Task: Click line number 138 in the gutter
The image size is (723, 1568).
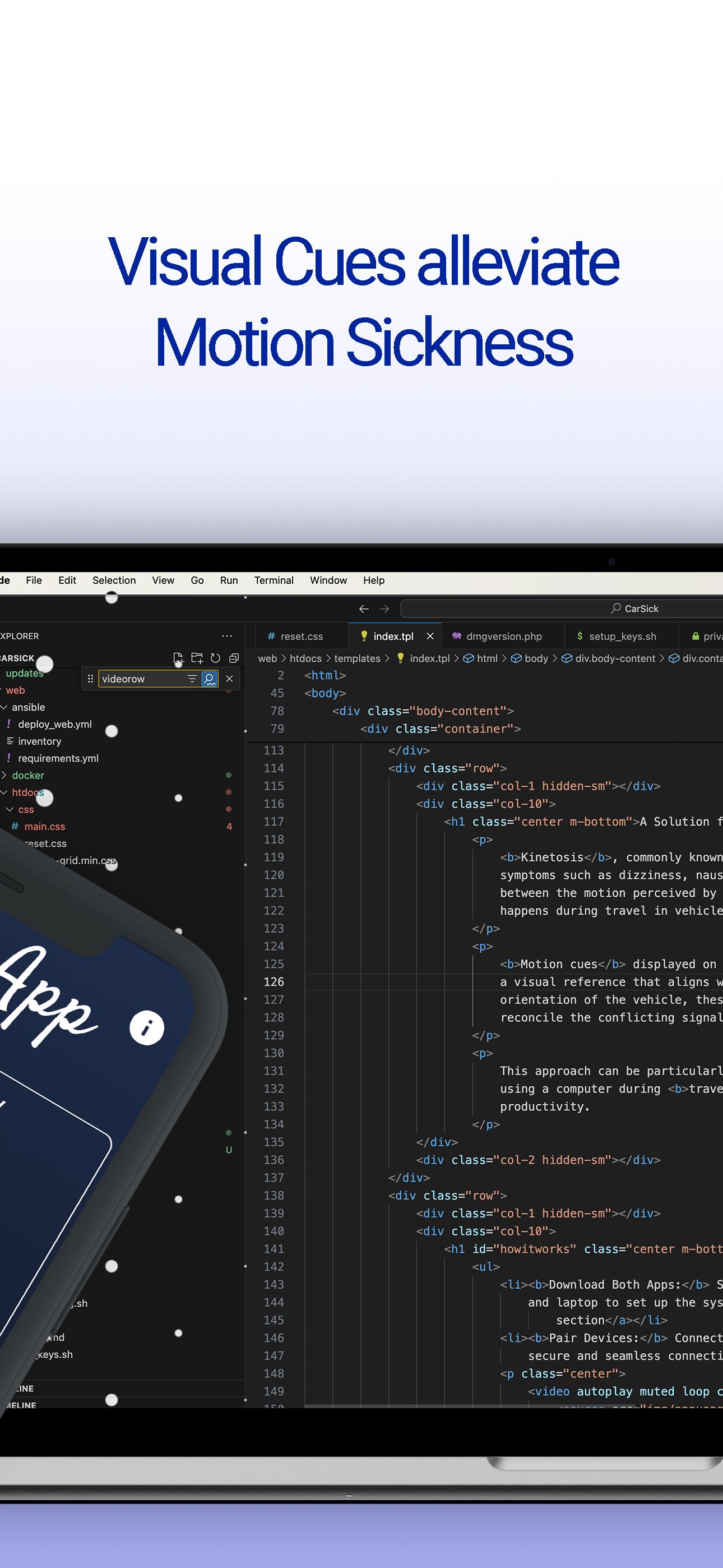Action: [274, 1196]
